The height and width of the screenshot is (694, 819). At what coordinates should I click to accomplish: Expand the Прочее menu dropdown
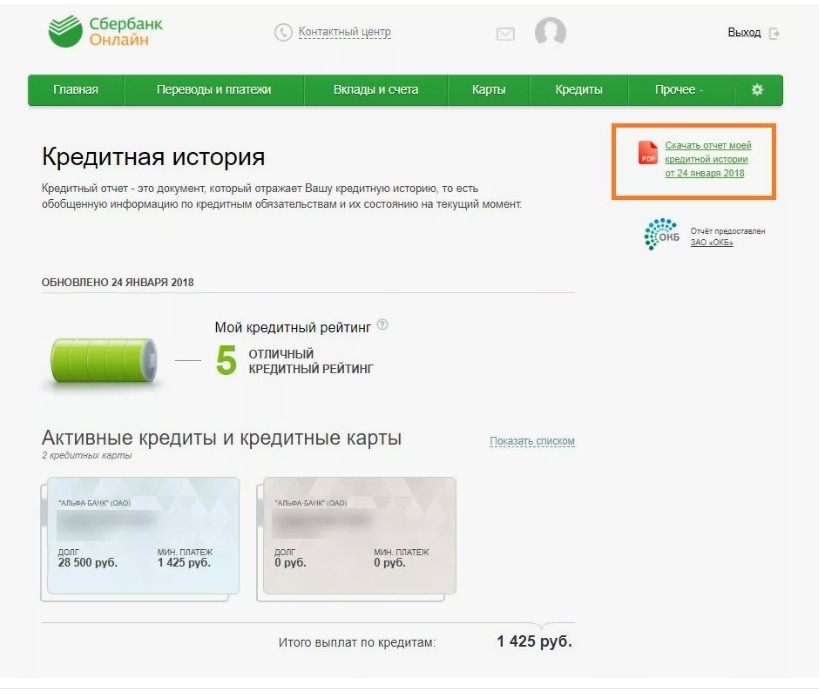pos(678,90)
